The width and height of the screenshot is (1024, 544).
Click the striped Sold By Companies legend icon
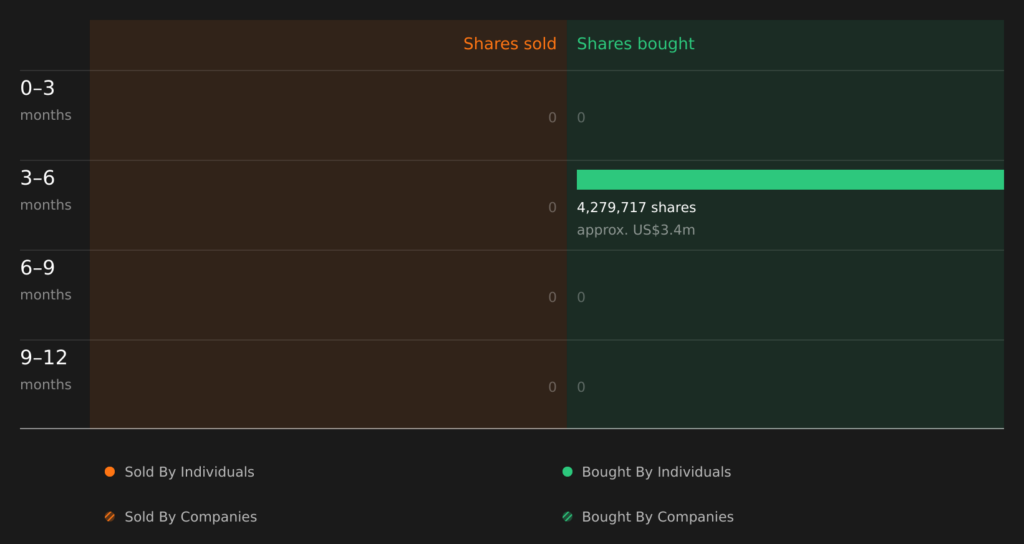coord(110,517)
